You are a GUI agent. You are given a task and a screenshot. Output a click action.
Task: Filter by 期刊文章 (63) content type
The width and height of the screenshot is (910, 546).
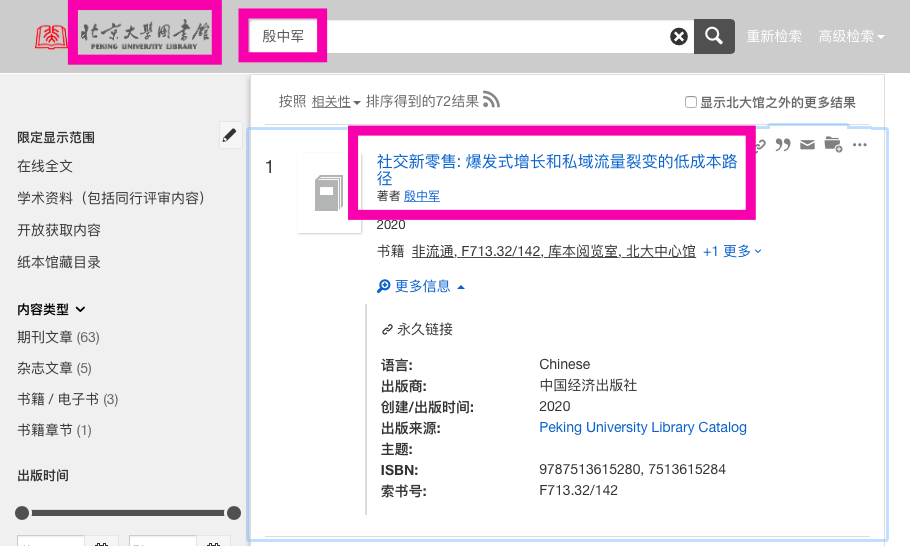point(58,338)
